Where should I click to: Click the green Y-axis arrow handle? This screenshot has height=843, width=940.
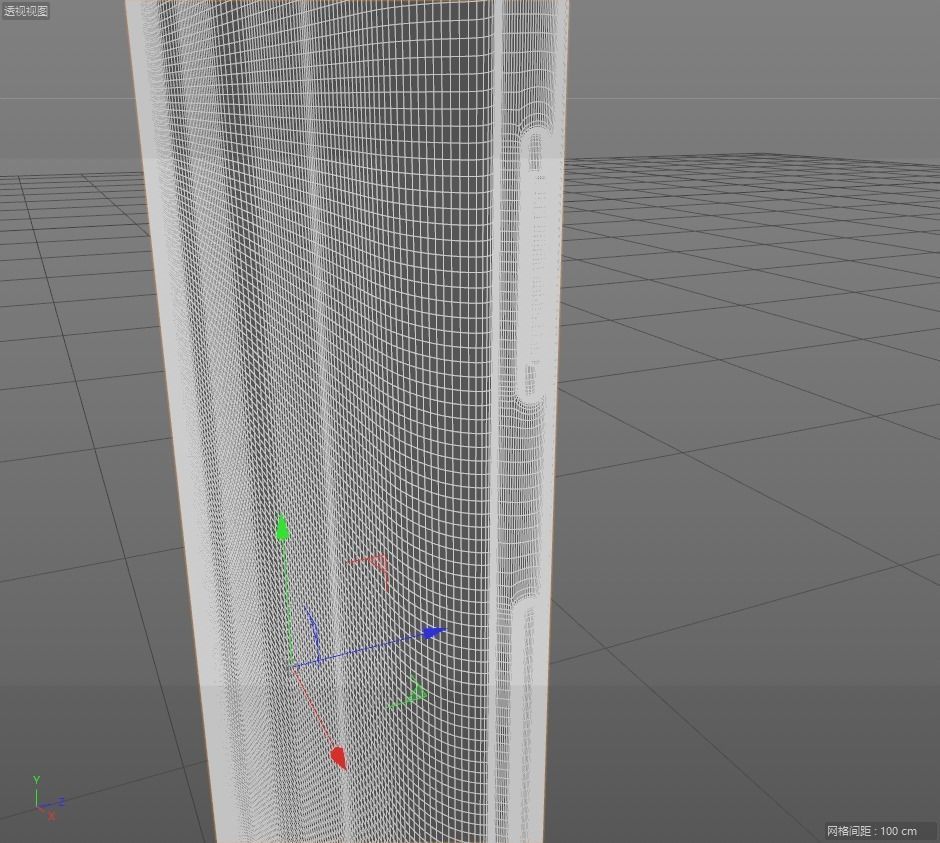click(x=282, y=527)
